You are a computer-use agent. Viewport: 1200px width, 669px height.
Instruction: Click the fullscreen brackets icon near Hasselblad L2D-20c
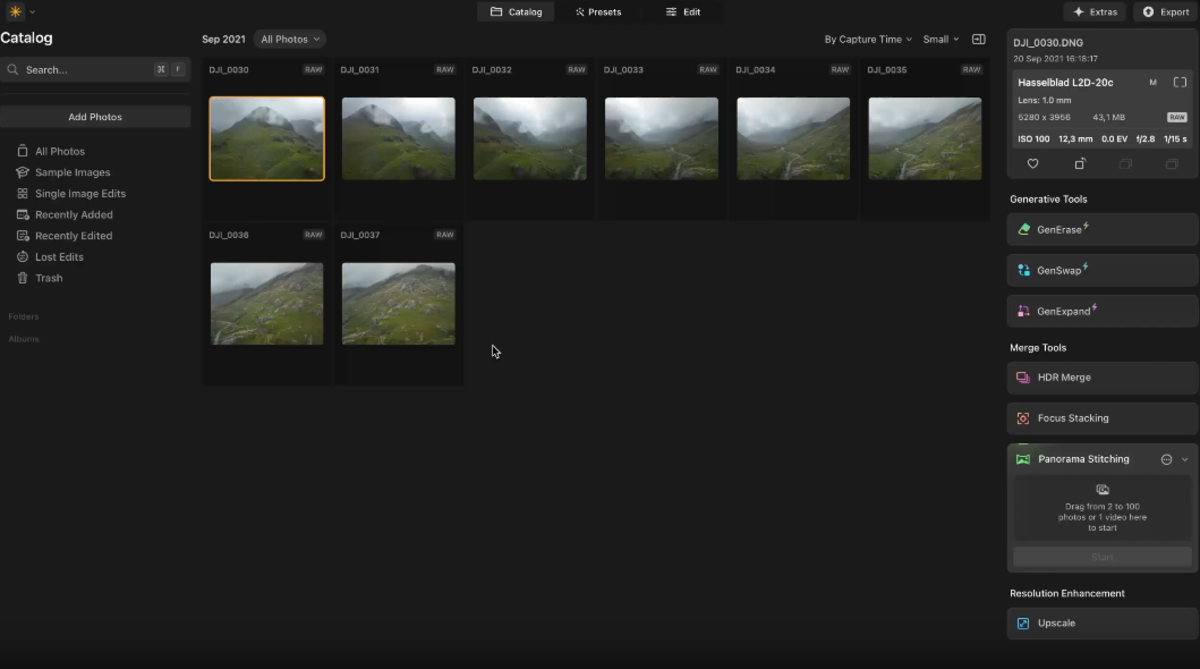1183,82
